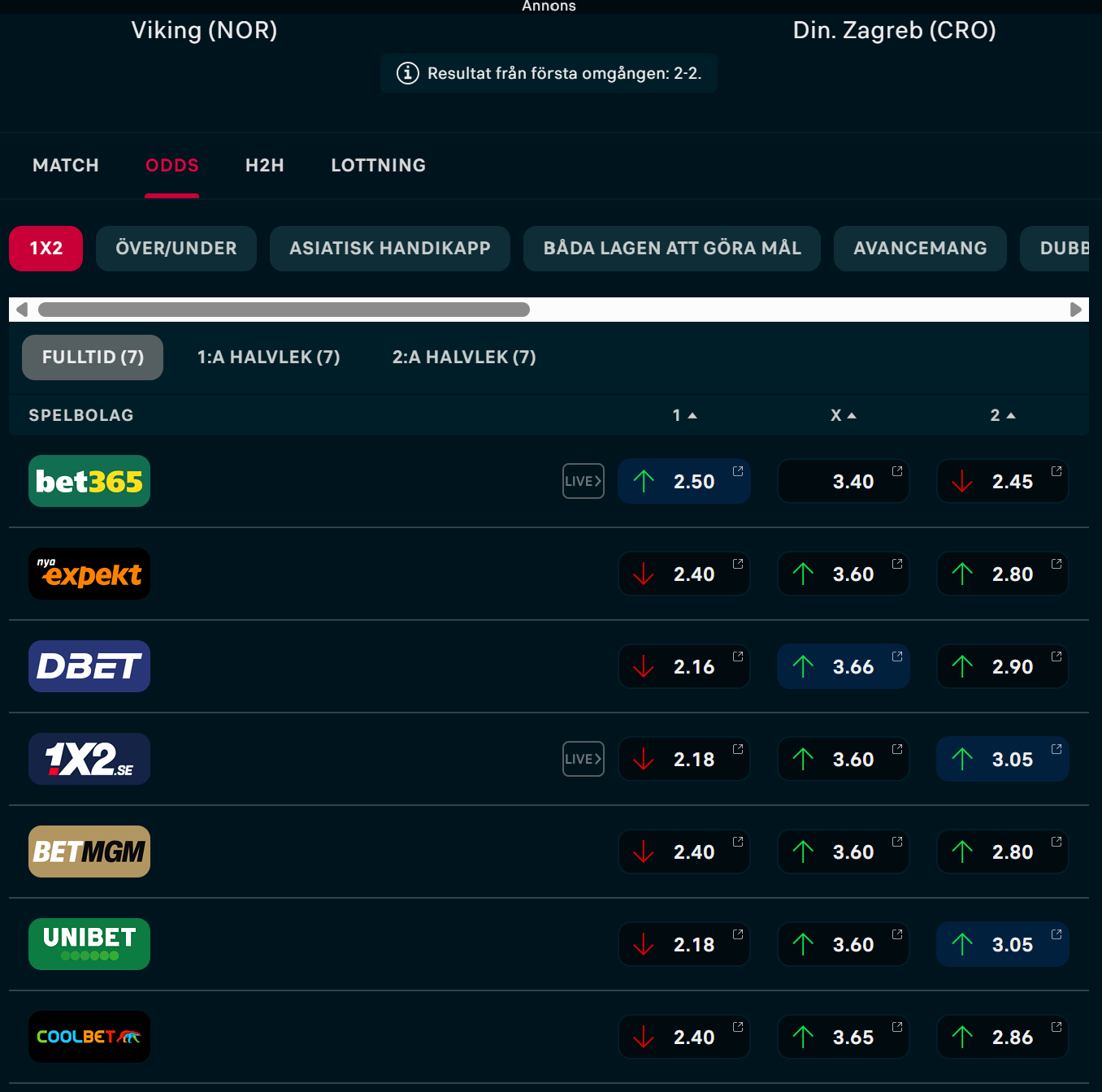1102x1092 pixels.
Task: Click the market filter scrollbar thumb
Action: point(284,310)
